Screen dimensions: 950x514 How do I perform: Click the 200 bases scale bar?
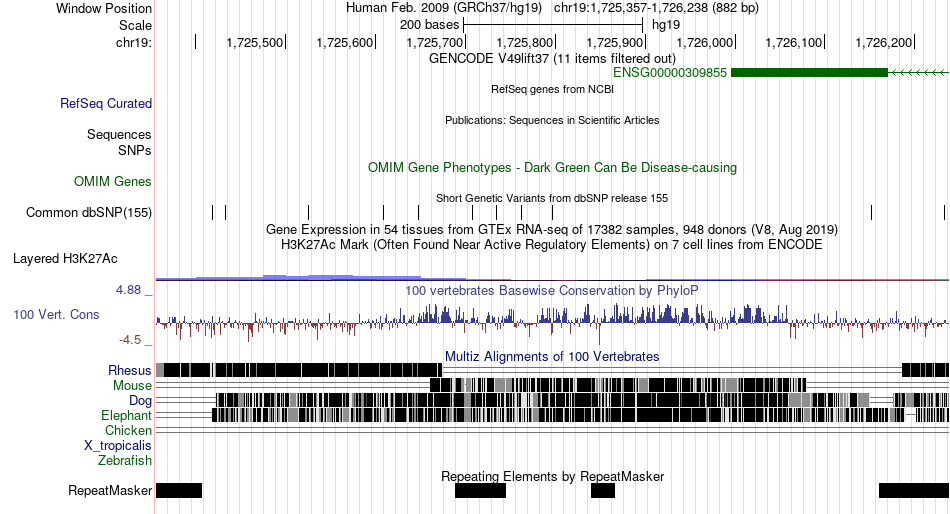pyautogui.click(x=553, y=25)
